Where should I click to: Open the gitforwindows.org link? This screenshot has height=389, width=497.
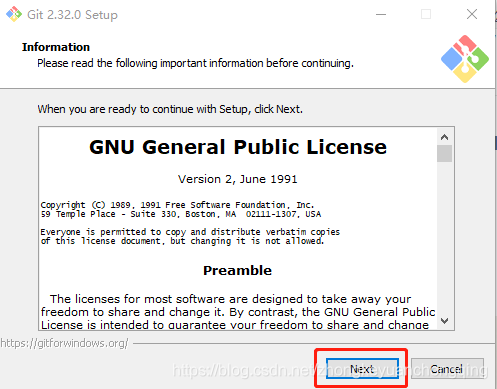click(x=64, y=343)
